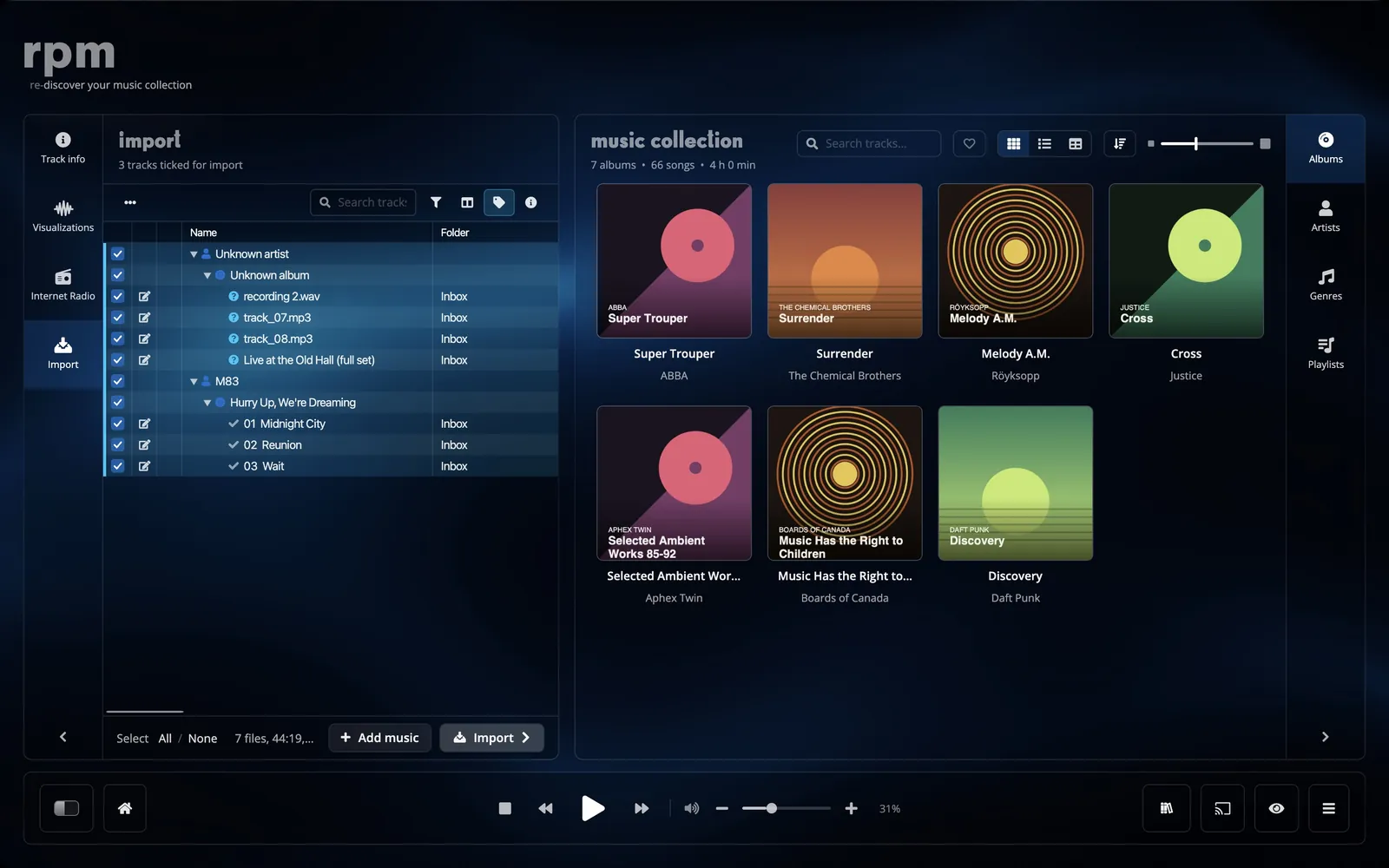This screenshot has height=868, width=1389.
Task: Switch collection to table view
Action: tap(1076, 143)
